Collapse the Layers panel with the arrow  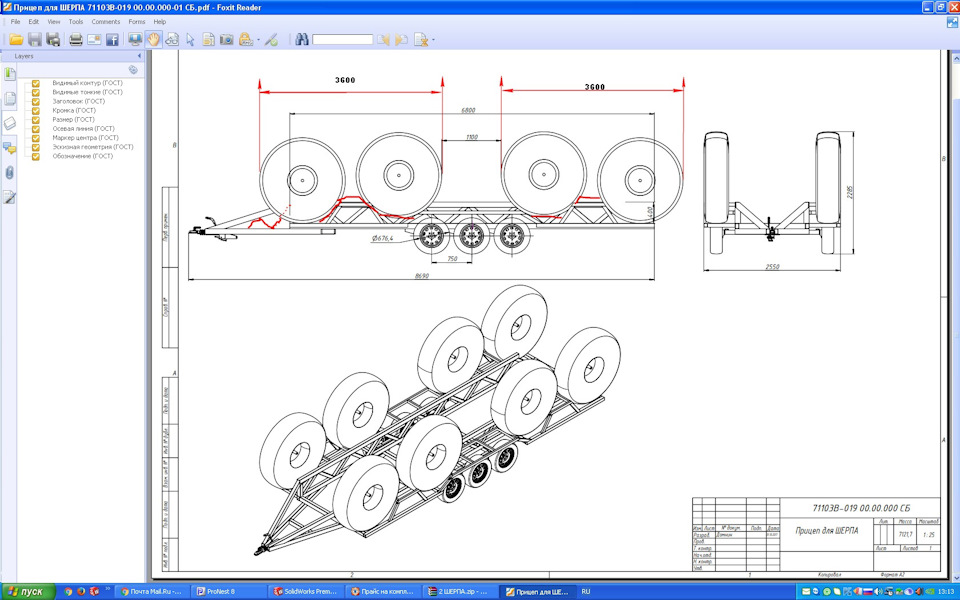tap(139, 56)
